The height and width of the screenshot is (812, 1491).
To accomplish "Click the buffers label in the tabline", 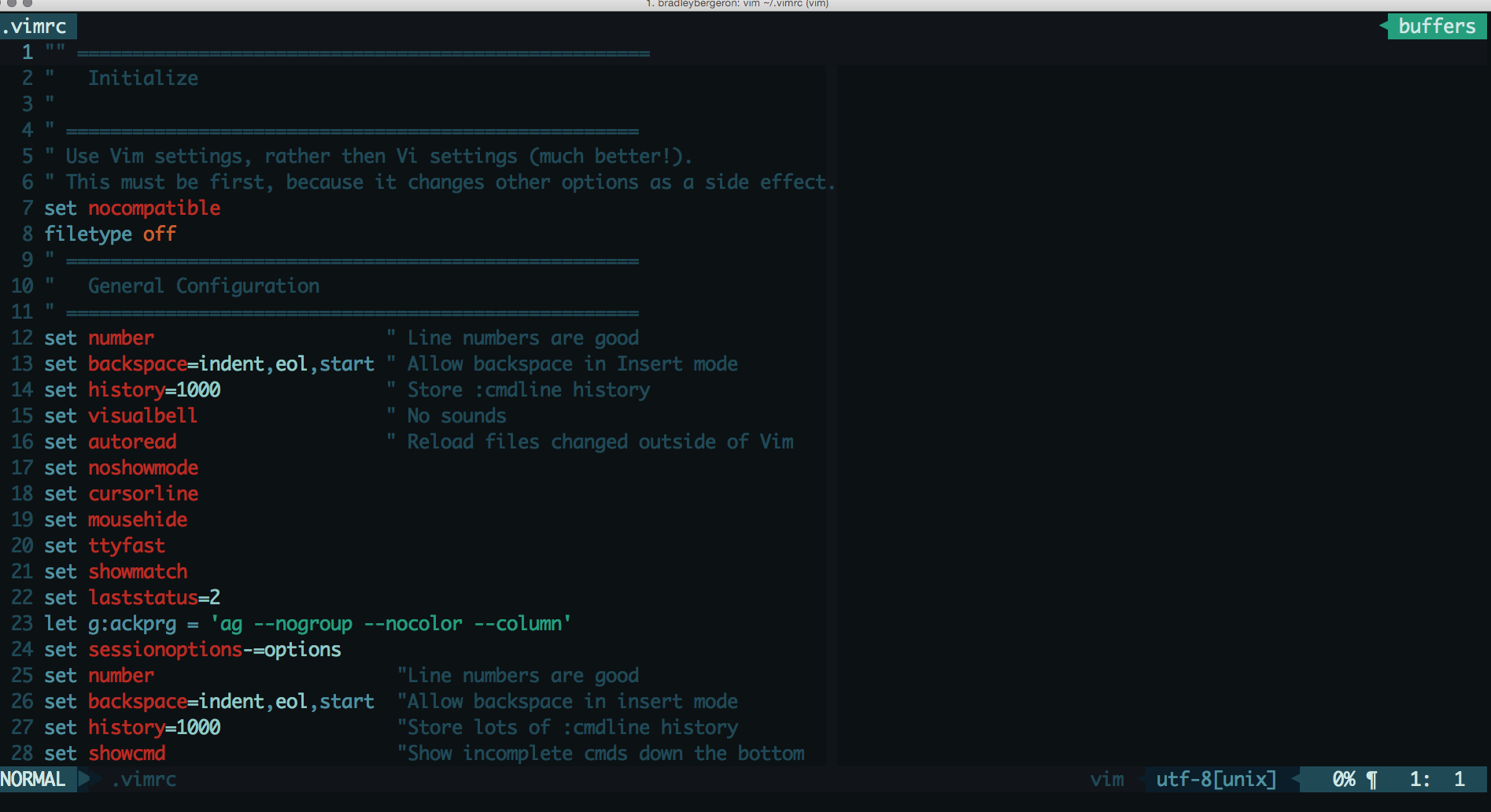I will [x=1435, y=26].
